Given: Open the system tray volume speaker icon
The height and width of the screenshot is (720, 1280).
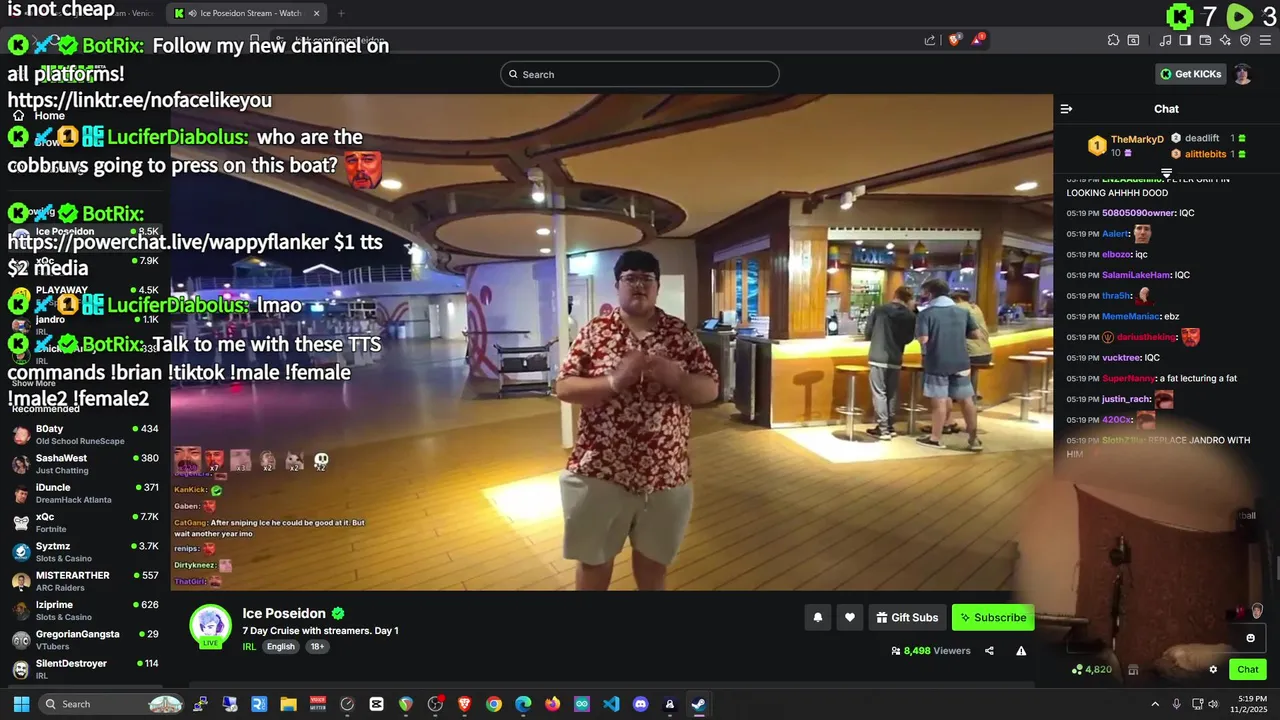Looking at the screenshot, I should click(1213, 704).
